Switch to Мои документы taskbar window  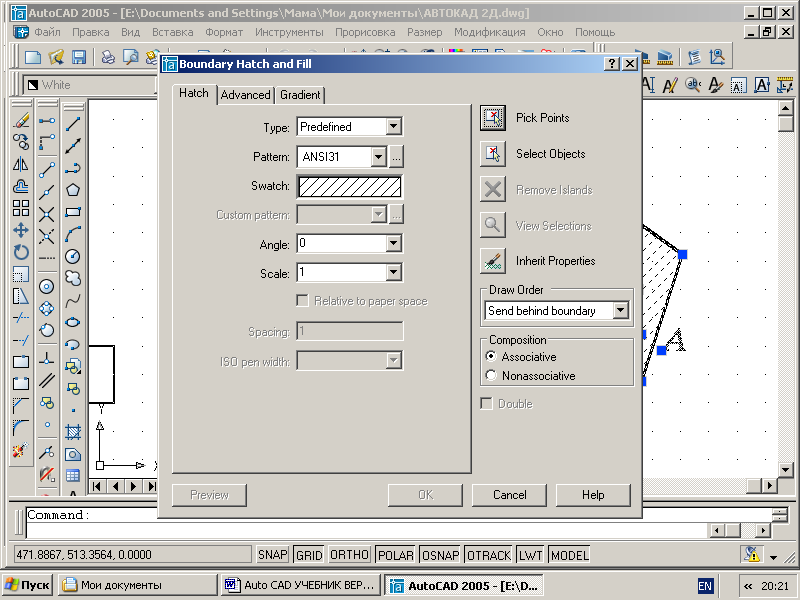(x=138, y=585)
